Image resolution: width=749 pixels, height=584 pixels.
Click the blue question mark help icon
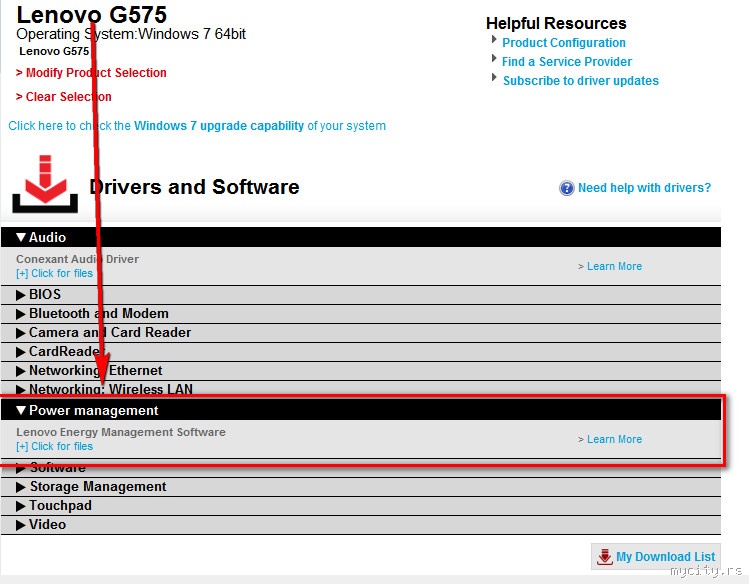(x=567, y=188)
